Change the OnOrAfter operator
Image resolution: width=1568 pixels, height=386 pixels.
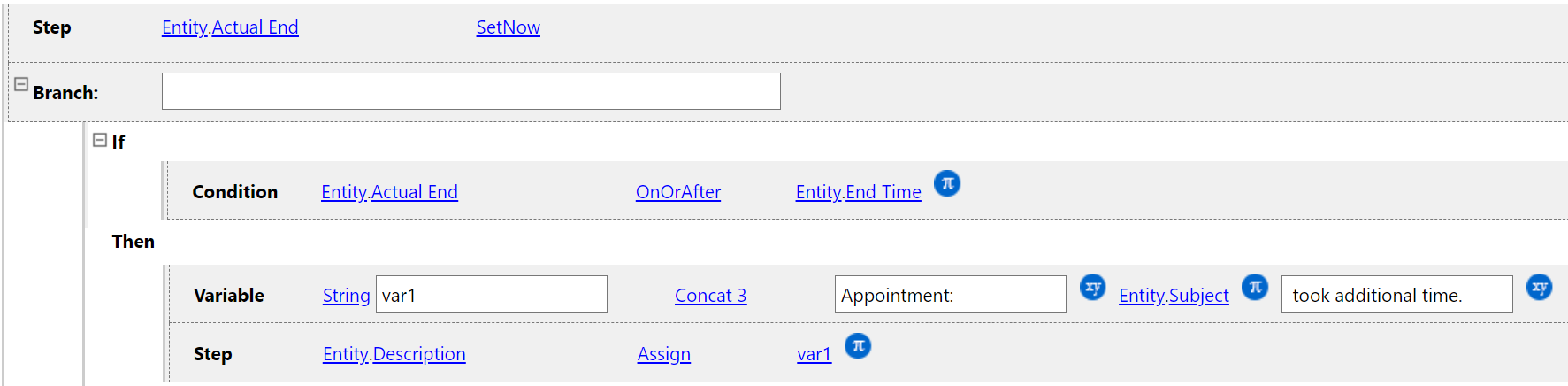click(x=677, y=192)
